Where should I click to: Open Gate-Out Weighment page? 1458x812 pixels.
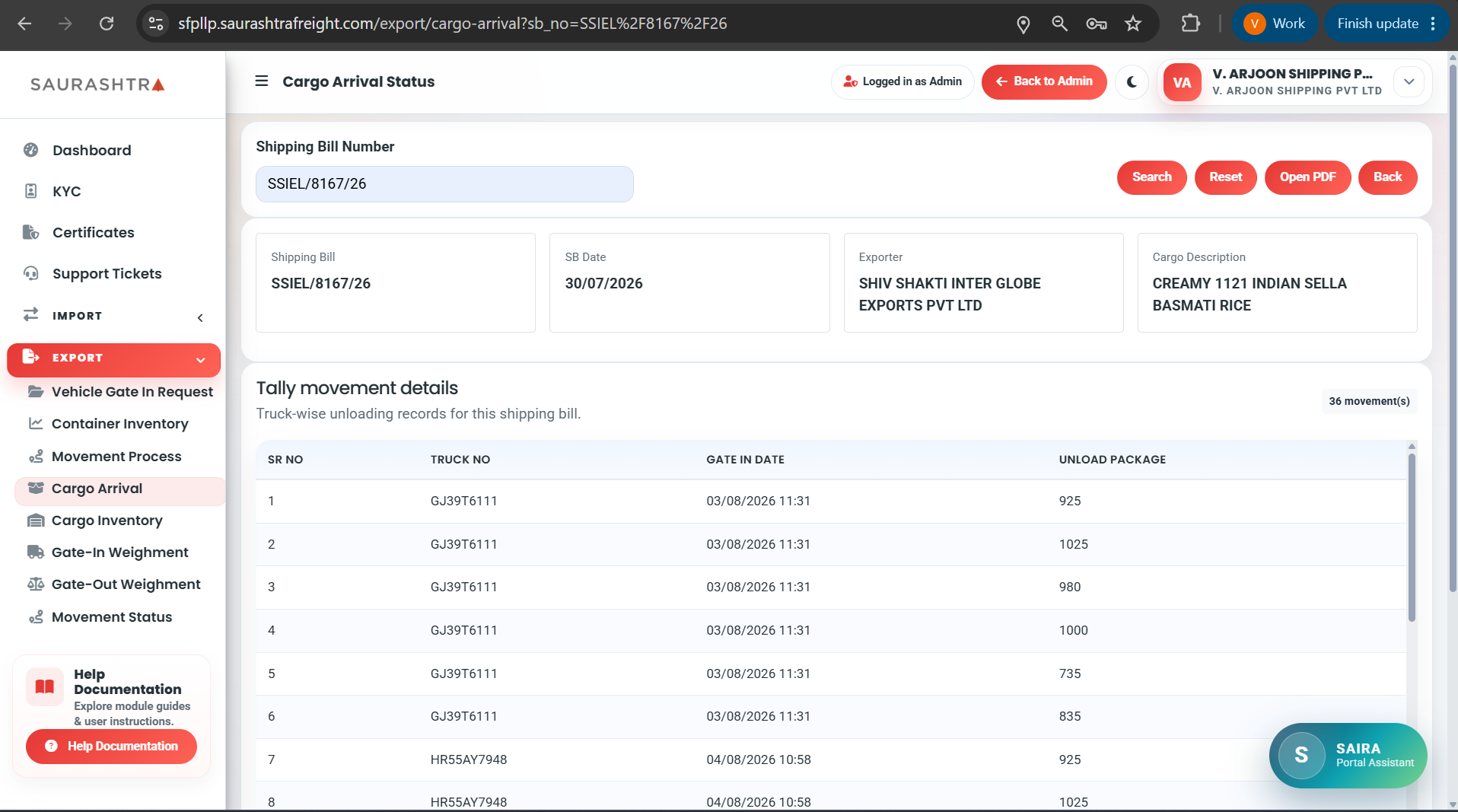click(x=126, y=584)
